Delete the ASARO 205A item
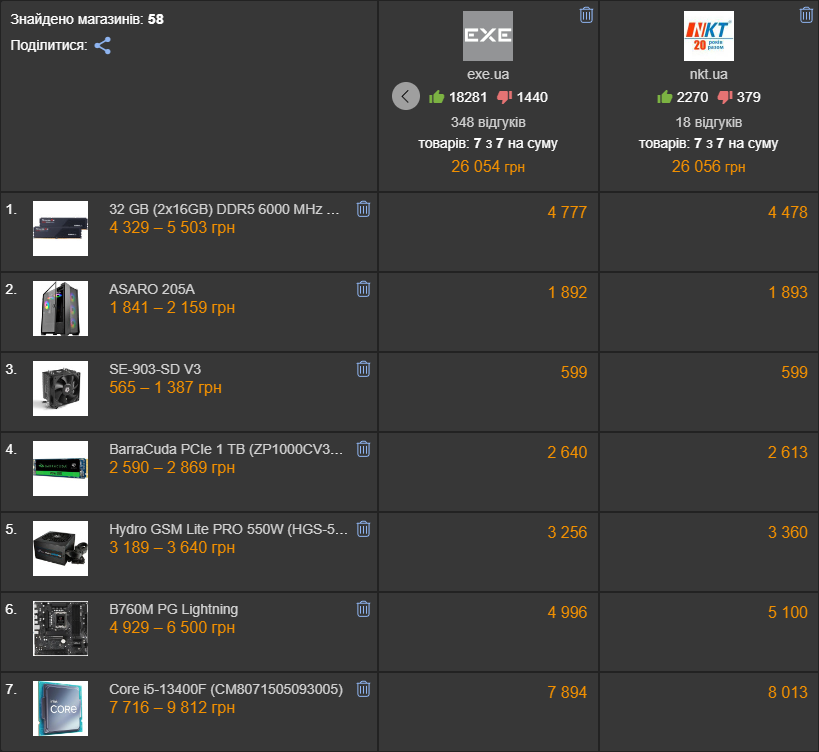 point(363,289)
